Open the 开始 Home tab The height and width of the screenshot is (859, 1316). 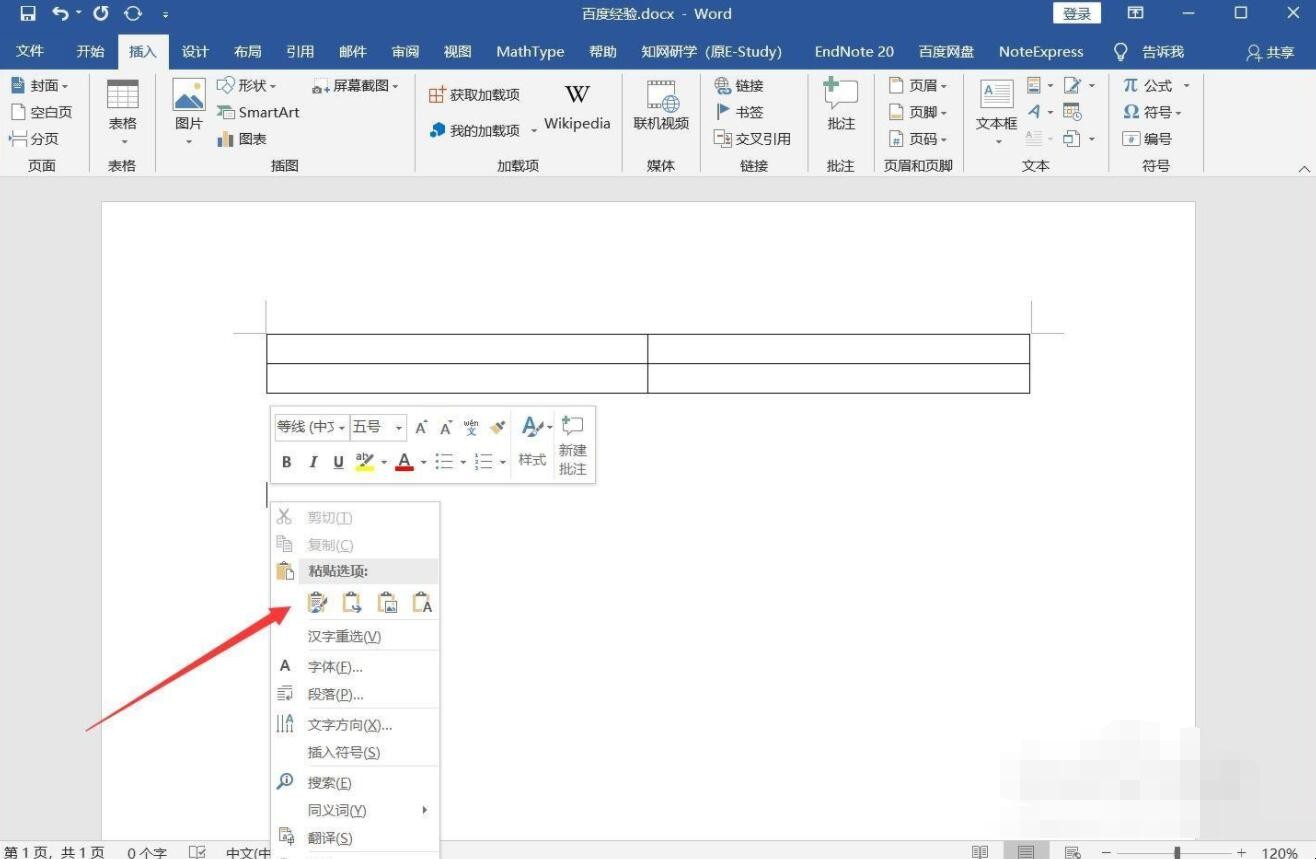[x=90, y=51]
